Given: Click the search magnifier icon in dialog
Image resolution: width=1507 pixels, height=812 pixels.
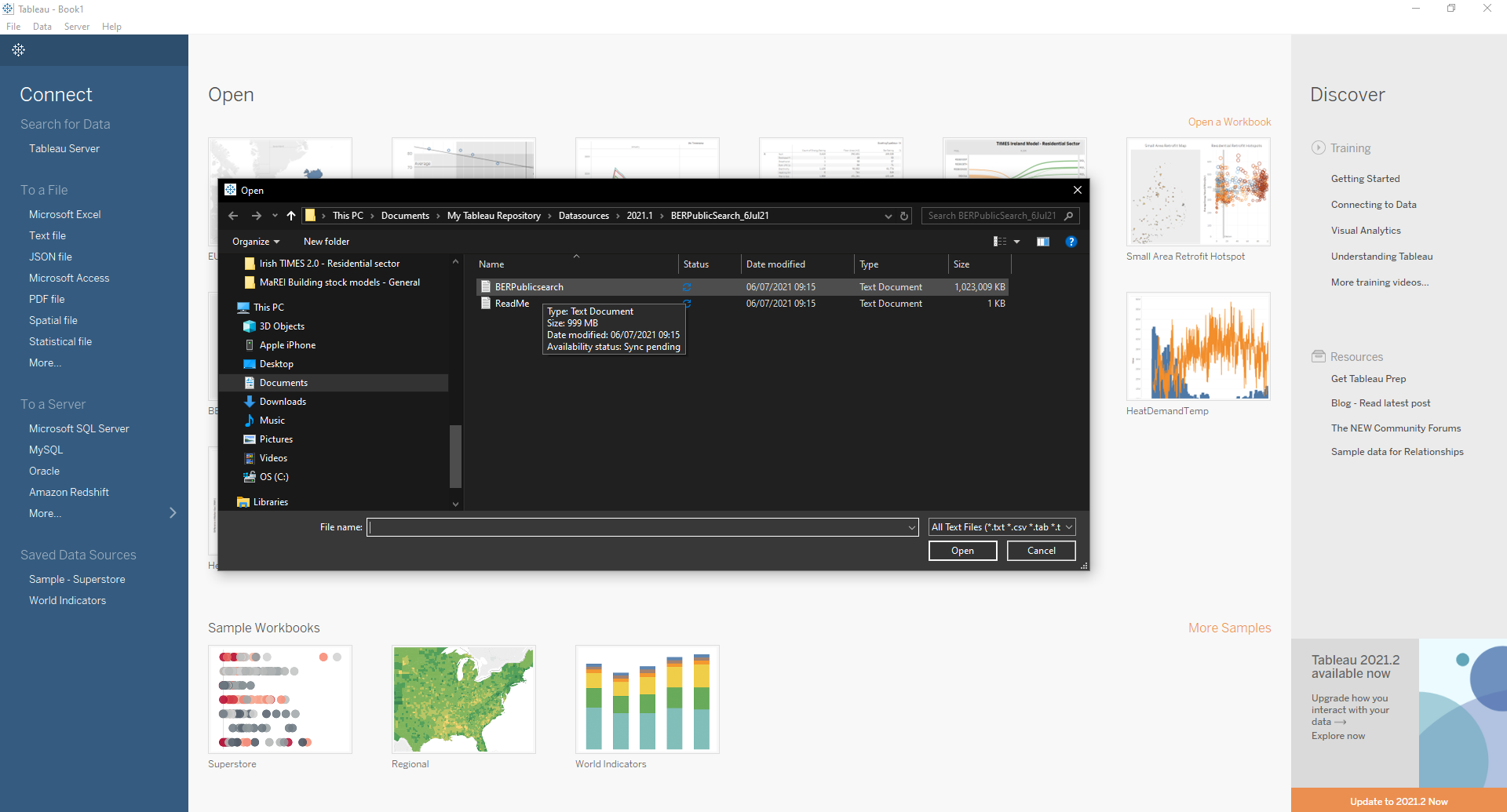Looking at the screenshot, I should coord(1068,216).
